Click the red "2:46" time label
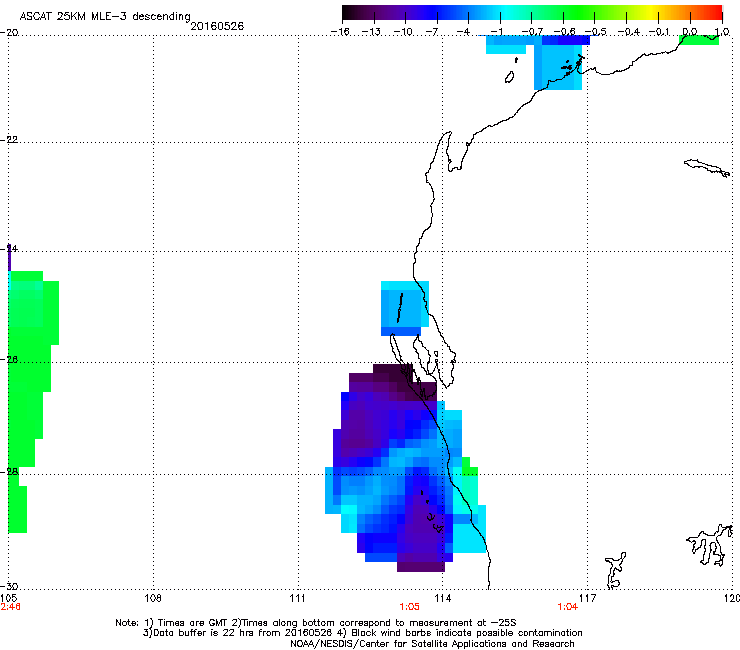The width and height of the screenshot is (740, 650). pos(10,607)
